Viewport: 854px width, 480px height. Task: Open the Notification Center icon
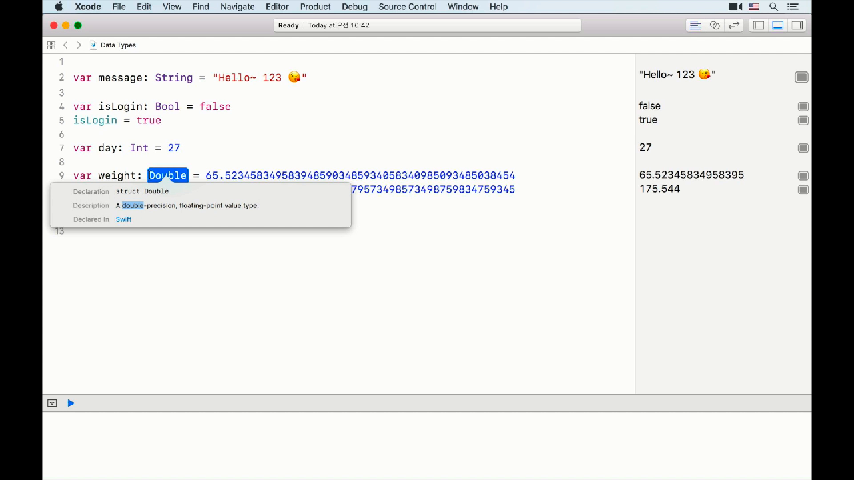793,7
